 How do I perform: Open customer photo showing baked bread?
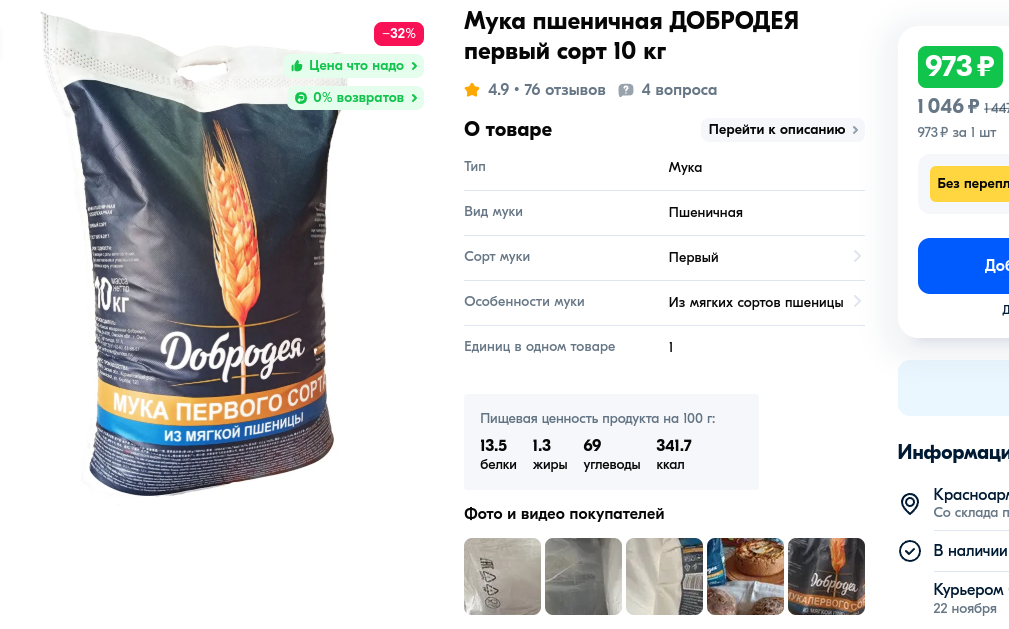745,576
